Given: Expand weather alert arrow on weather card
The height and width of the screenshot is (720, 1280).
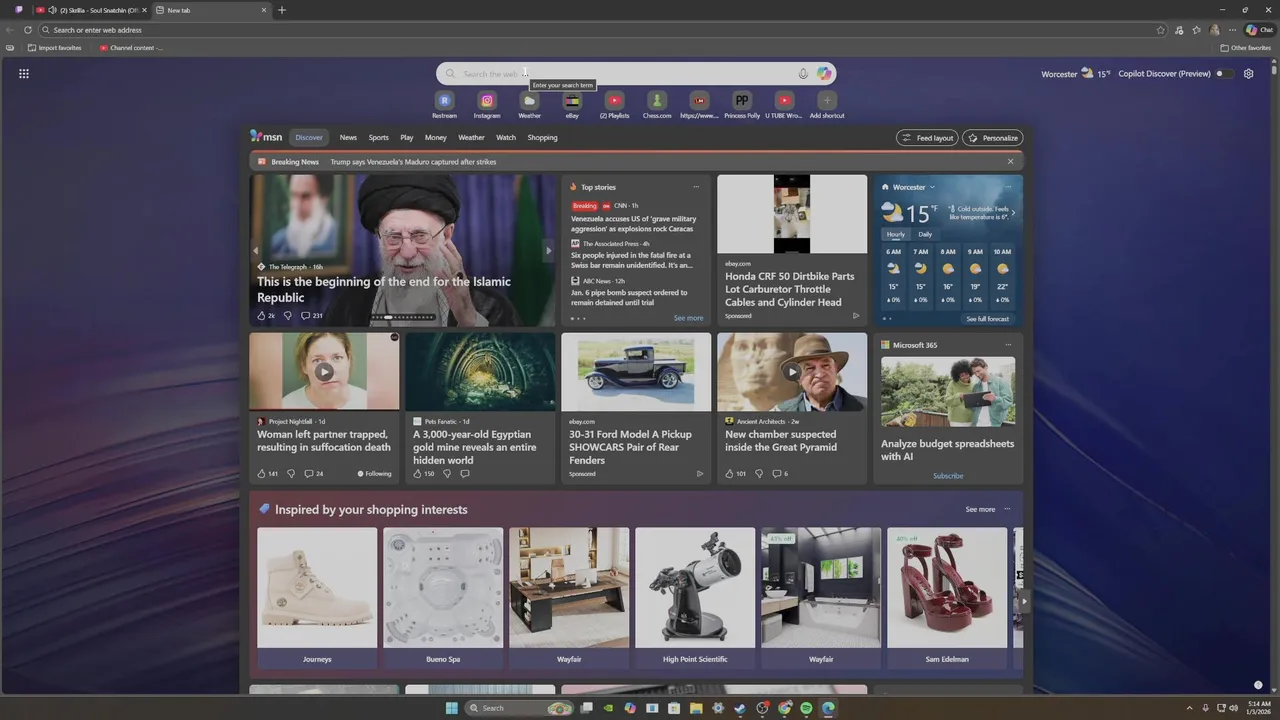Looking at the screenshot, I should [1013, 212].
